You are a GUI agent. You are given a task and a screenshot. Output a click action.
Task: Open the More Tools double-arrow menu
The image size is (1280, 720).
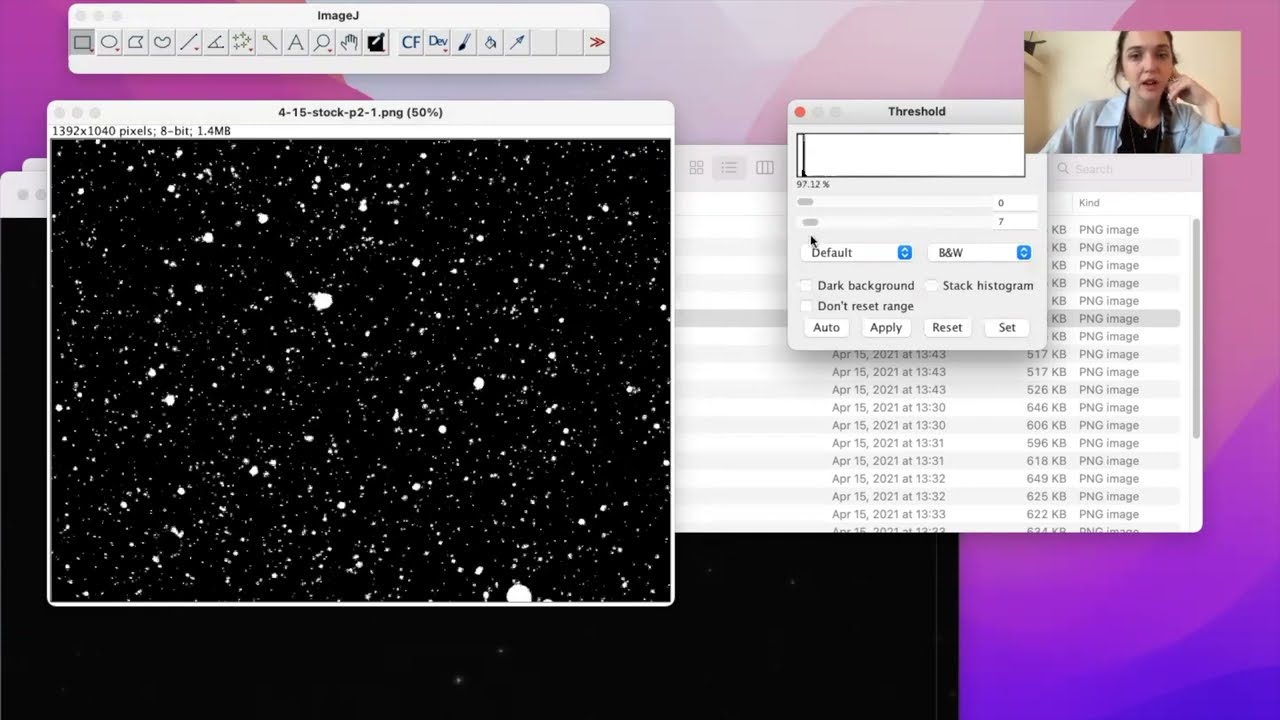[597, 42]
